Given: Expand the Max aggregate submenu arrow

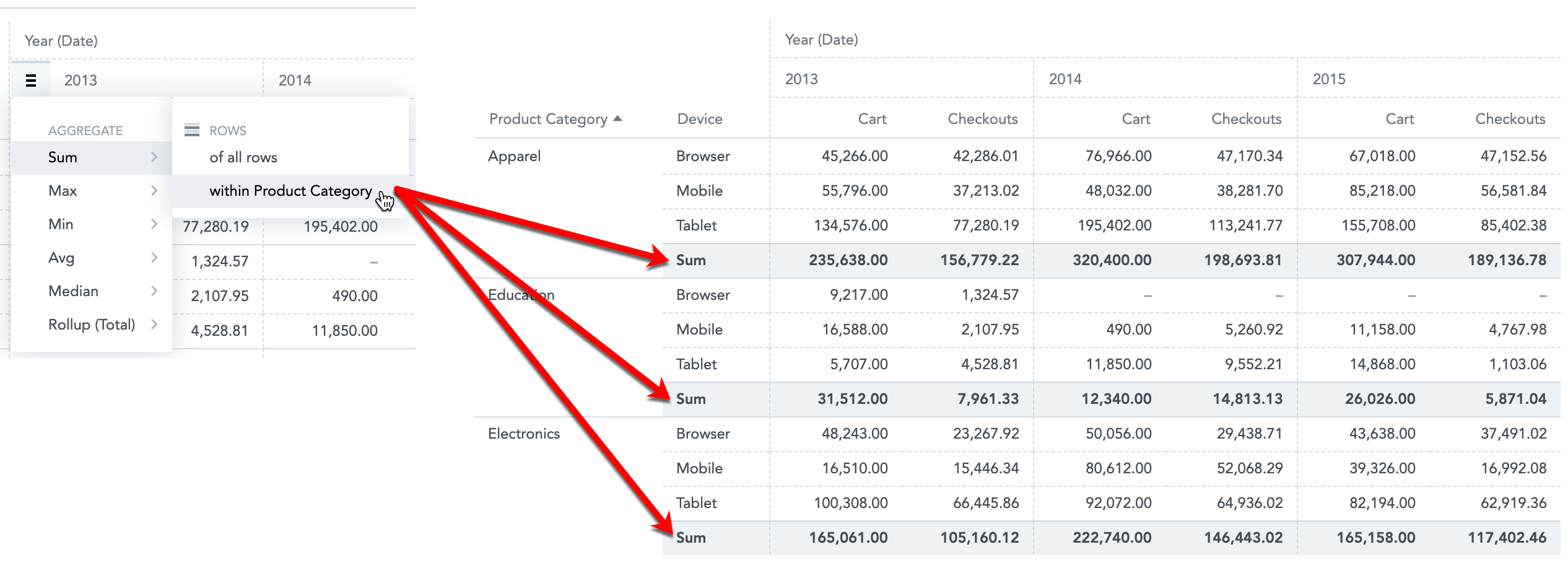Looking at the screenshot, I should [x=154, y=191].
